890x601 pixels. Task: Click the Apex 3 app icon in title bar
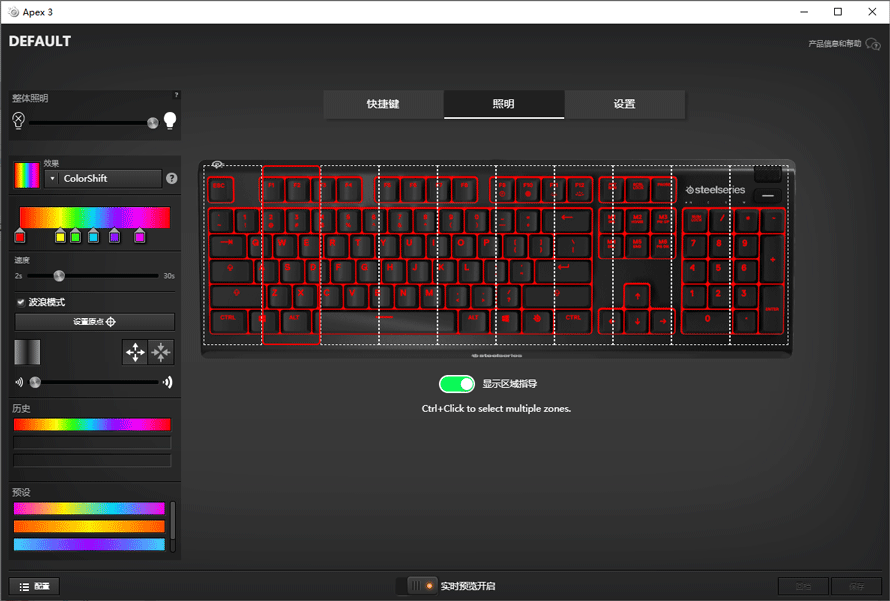click(x=14, y=12)
